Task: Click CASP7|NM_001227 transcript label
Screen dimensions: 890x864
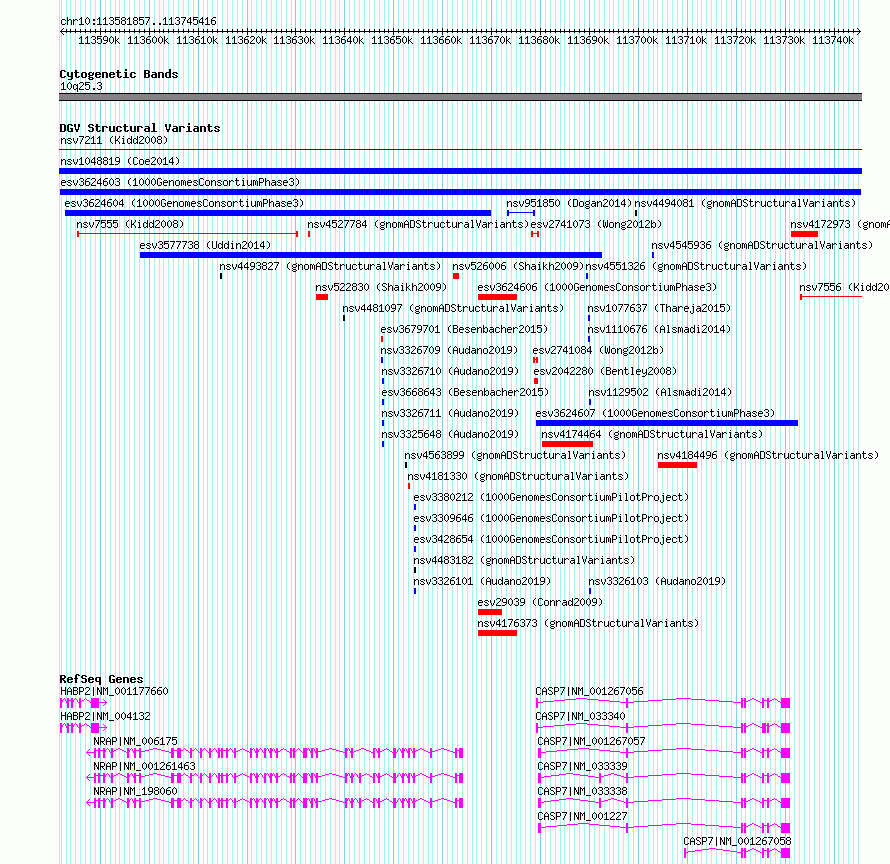Action: tap(582, 816)
